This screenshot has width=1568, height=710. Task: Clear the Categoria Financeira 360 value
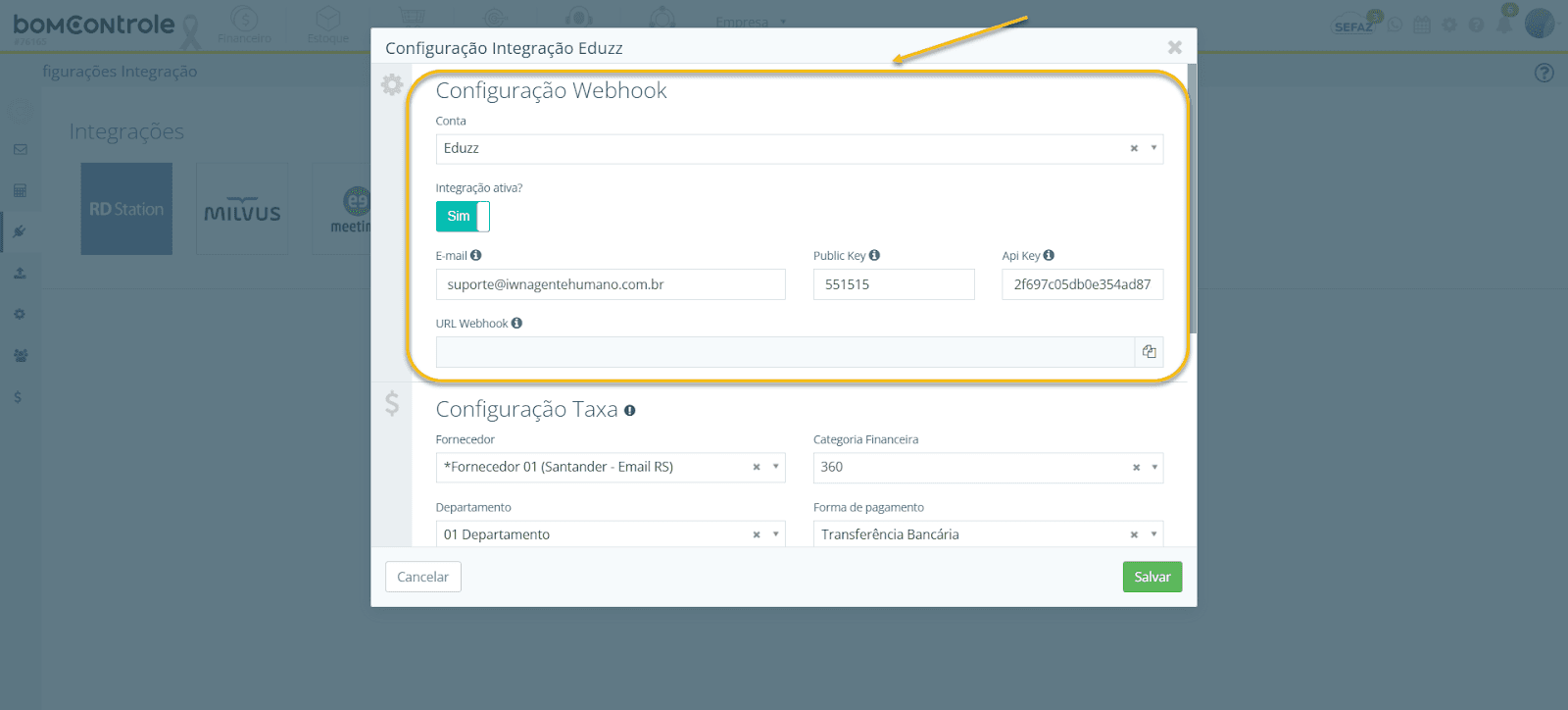(1136, 468)
